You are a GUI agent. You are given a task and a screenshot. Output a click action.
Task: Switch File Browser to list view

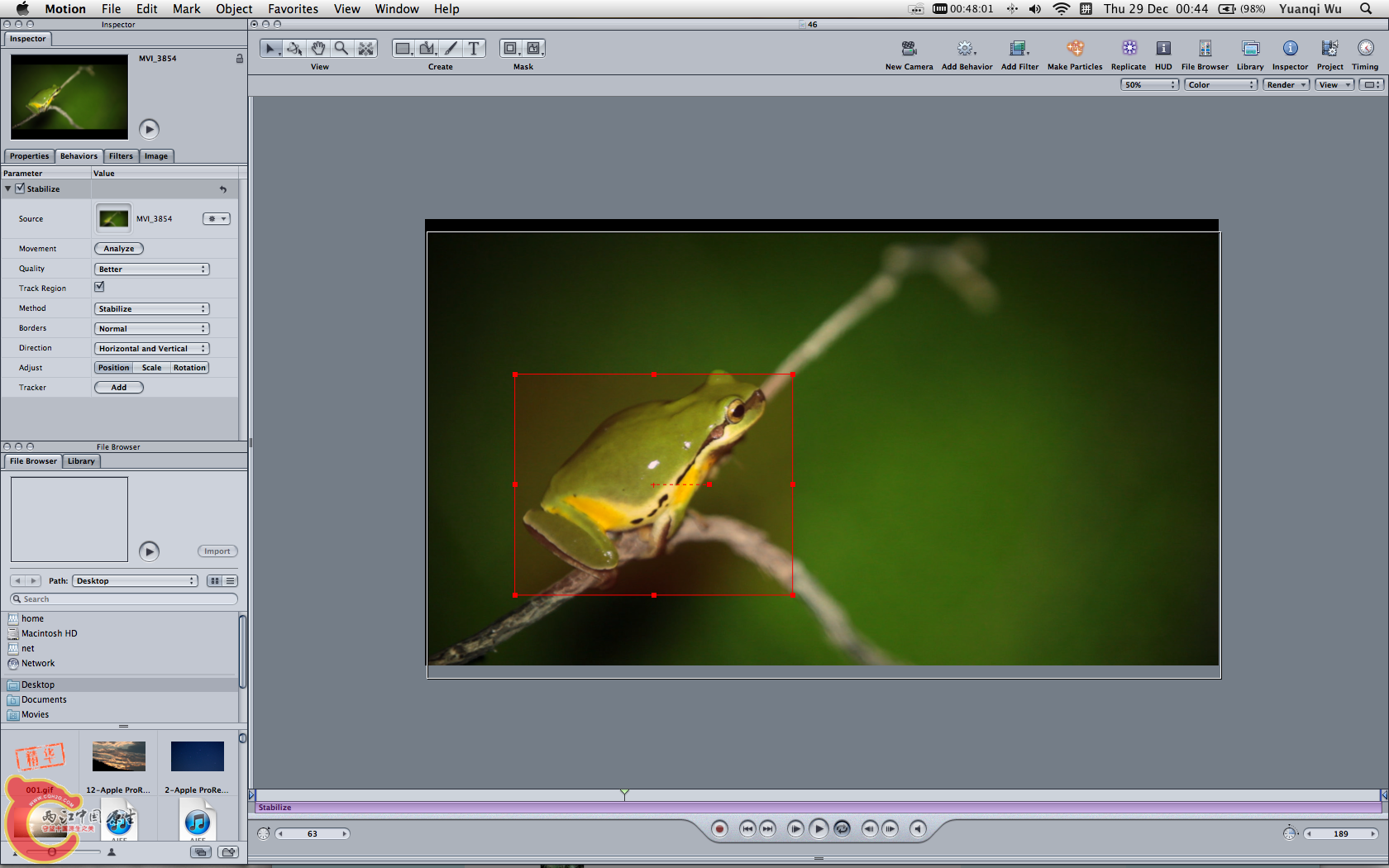click(231, 581)
